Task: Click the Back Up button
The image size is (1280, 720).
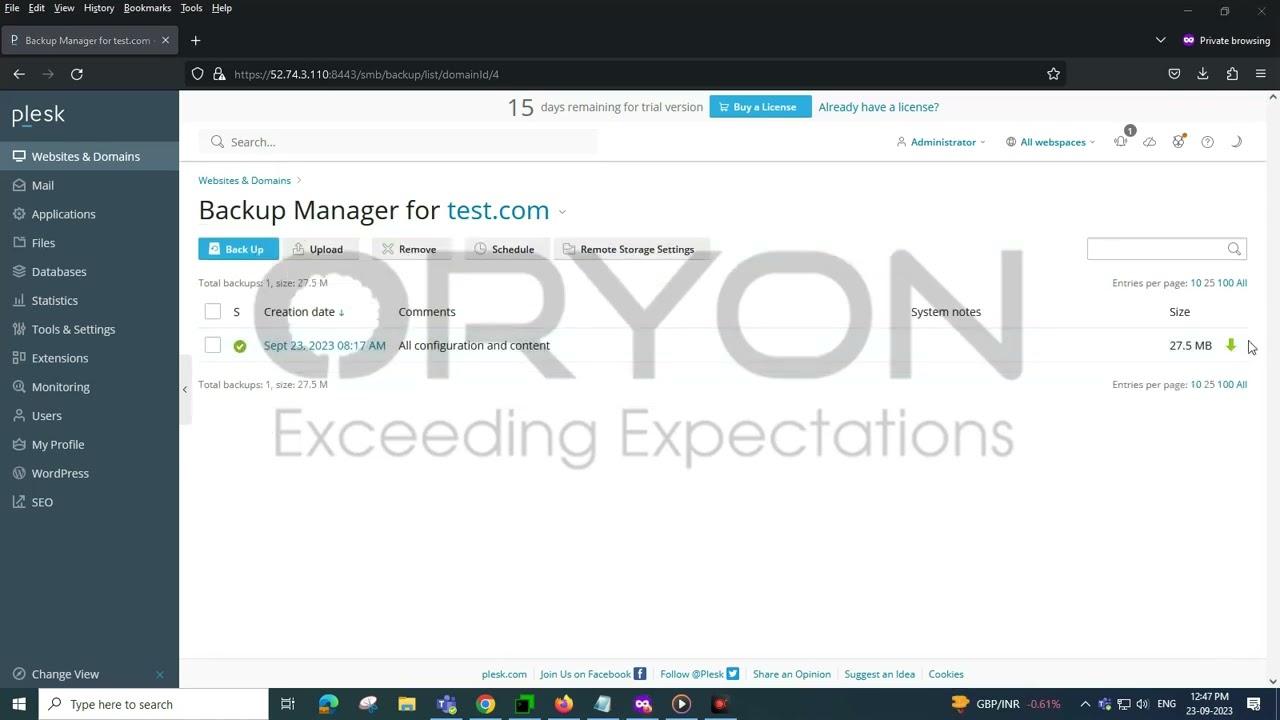Action: click(238, 249)
